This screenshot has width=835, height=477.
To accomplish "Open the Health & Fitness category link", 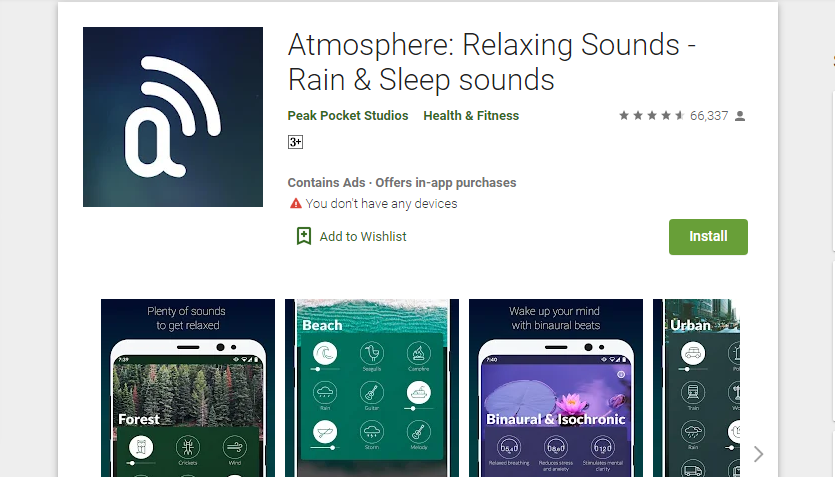I will (x=471, y=116).
